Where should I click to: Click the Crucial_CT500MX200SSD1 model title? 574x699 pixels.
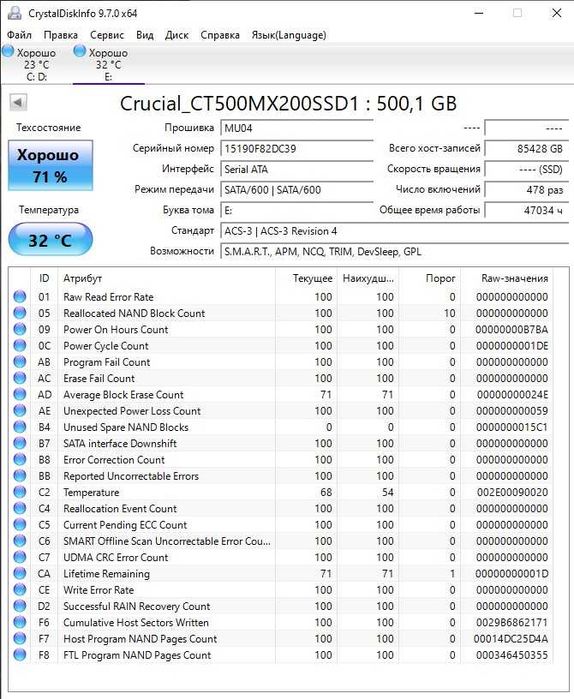(288, 103)
